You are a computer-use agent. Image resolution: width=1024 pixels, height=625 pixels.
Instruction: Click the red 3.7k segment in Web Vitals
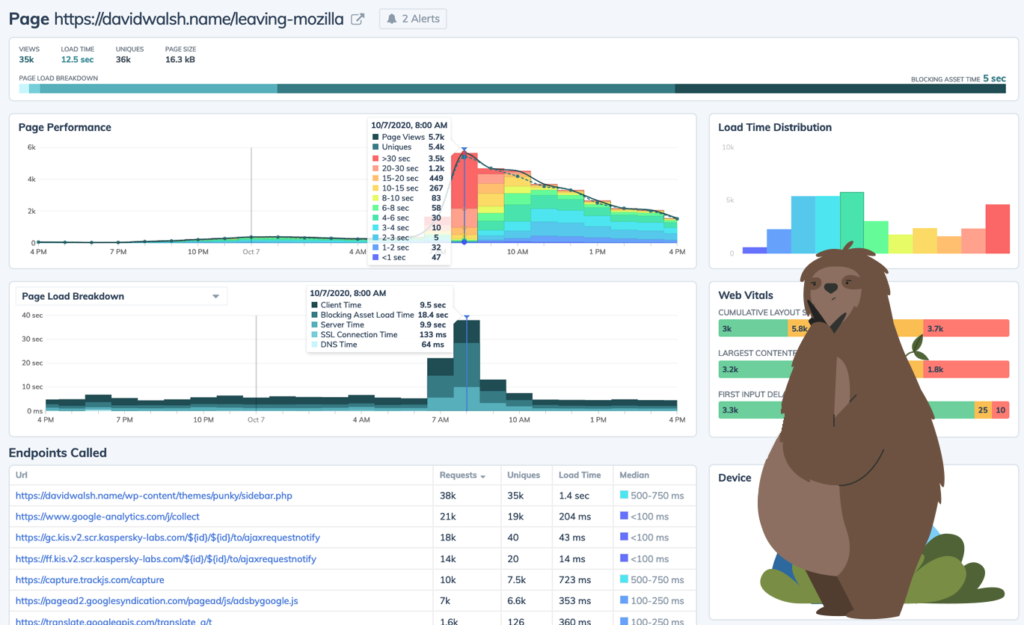click(x=966, y=329)
